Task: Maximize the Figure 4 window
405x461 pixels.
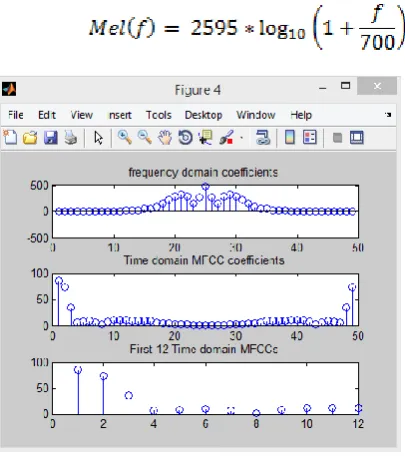Action: (x=345, y=86)
